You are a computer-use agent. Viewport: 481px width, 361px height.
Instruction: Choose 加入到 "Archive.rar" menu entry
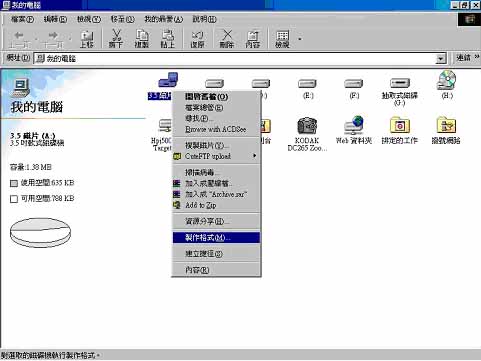216,194
